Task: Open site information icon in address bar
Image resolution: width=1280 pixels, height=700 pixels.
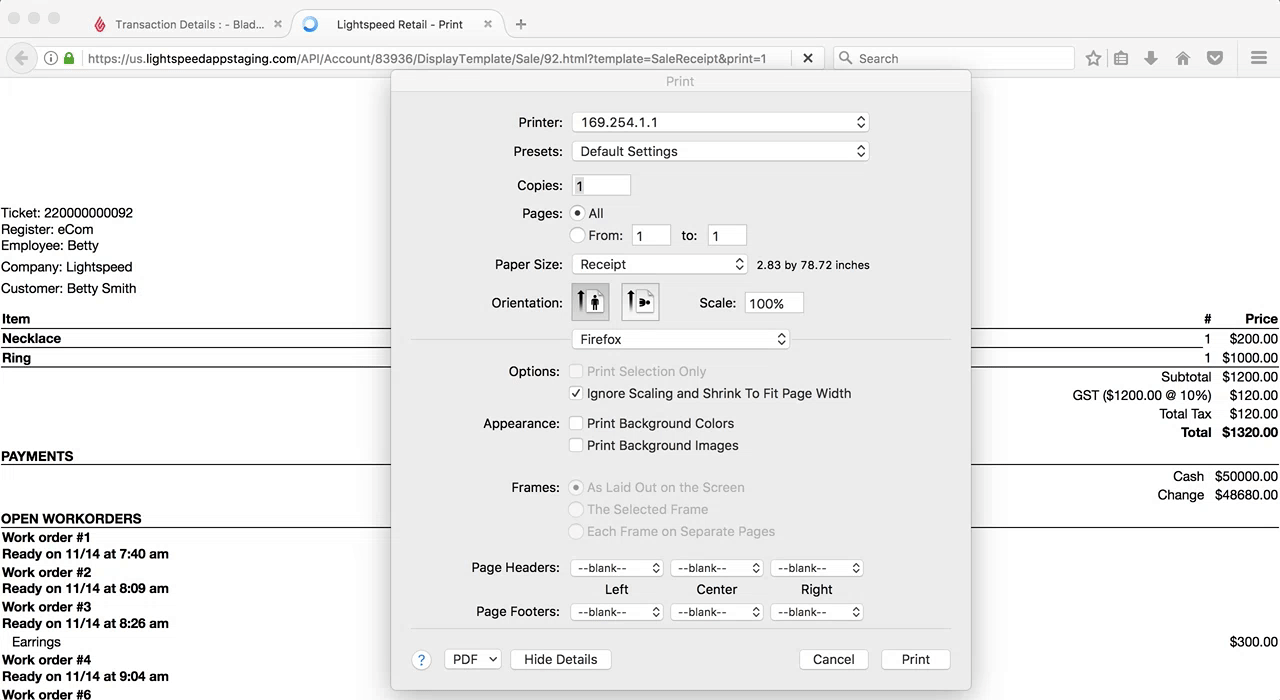Action: [51, 58]
